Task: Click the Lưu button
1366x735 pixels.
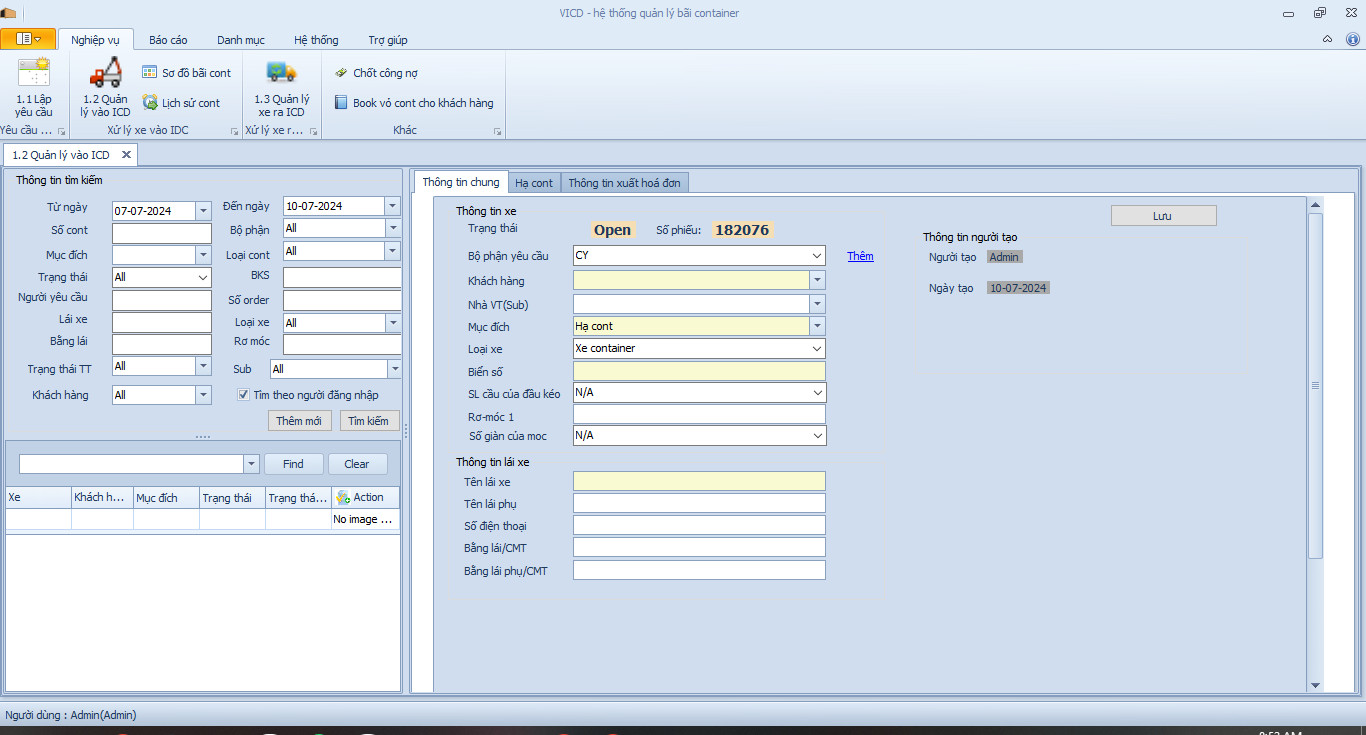Action: 1163,216
